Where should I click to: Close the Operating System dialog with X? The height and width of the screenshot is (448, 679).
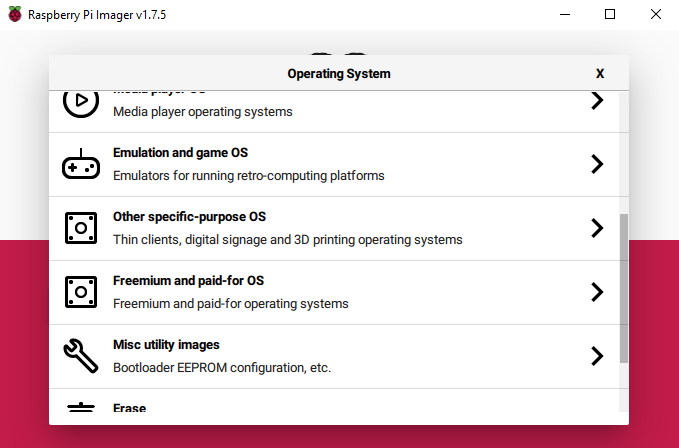tap(600, 74)
